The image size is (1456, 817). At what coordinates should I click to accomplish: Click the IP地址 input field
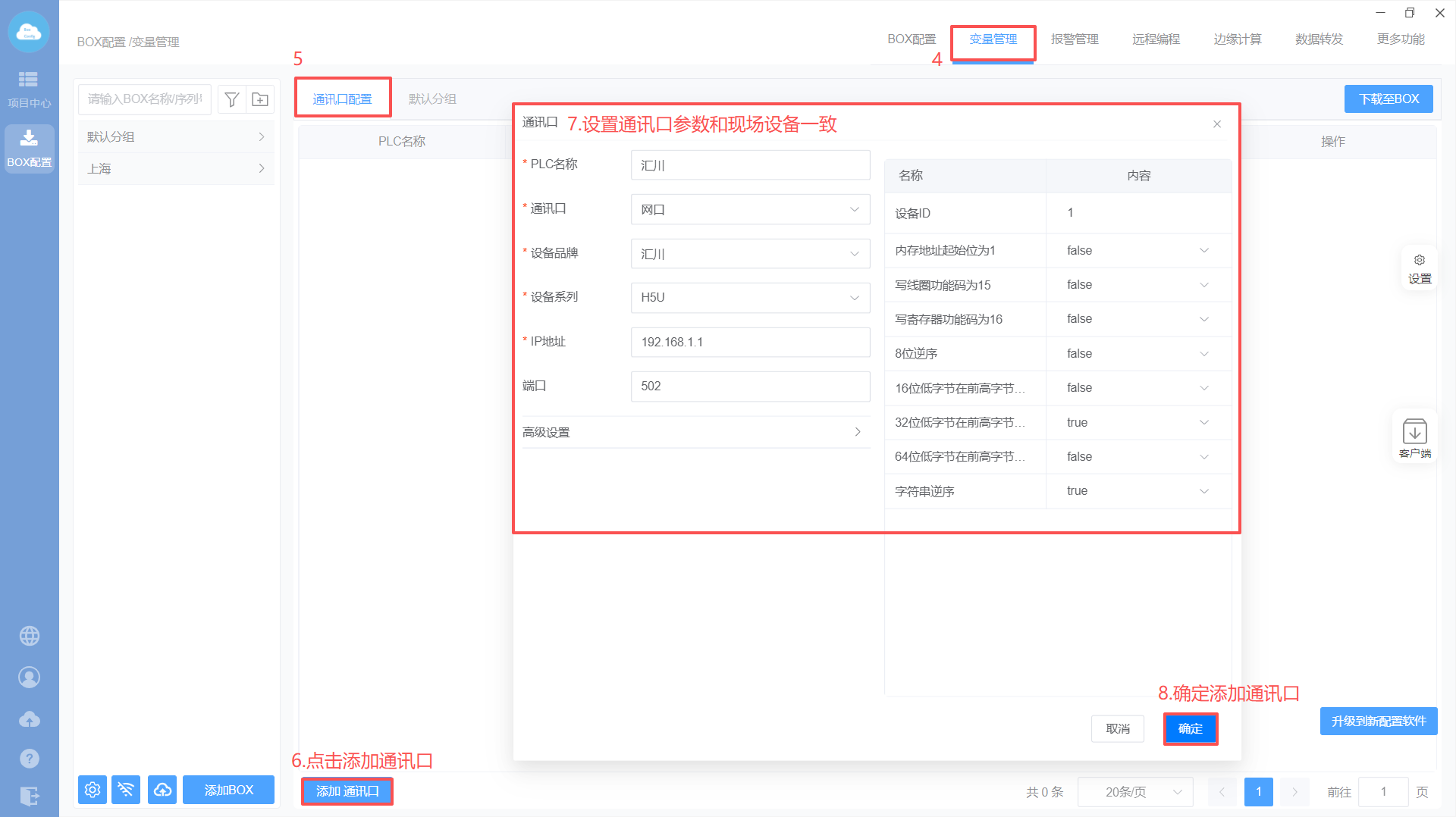tap(749, 343)
